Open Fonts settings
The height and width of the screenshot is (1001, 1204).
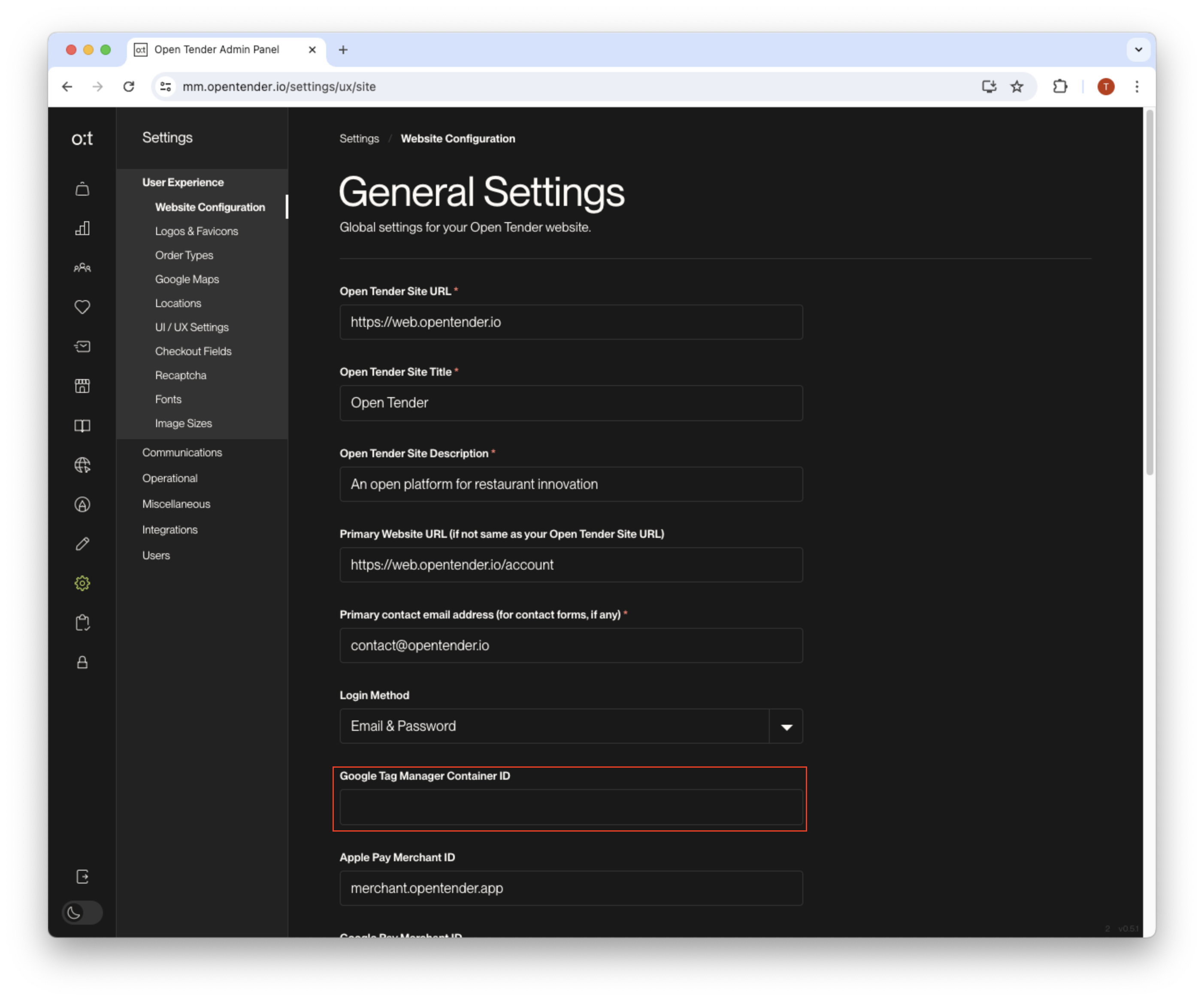[x=168, y=400]
